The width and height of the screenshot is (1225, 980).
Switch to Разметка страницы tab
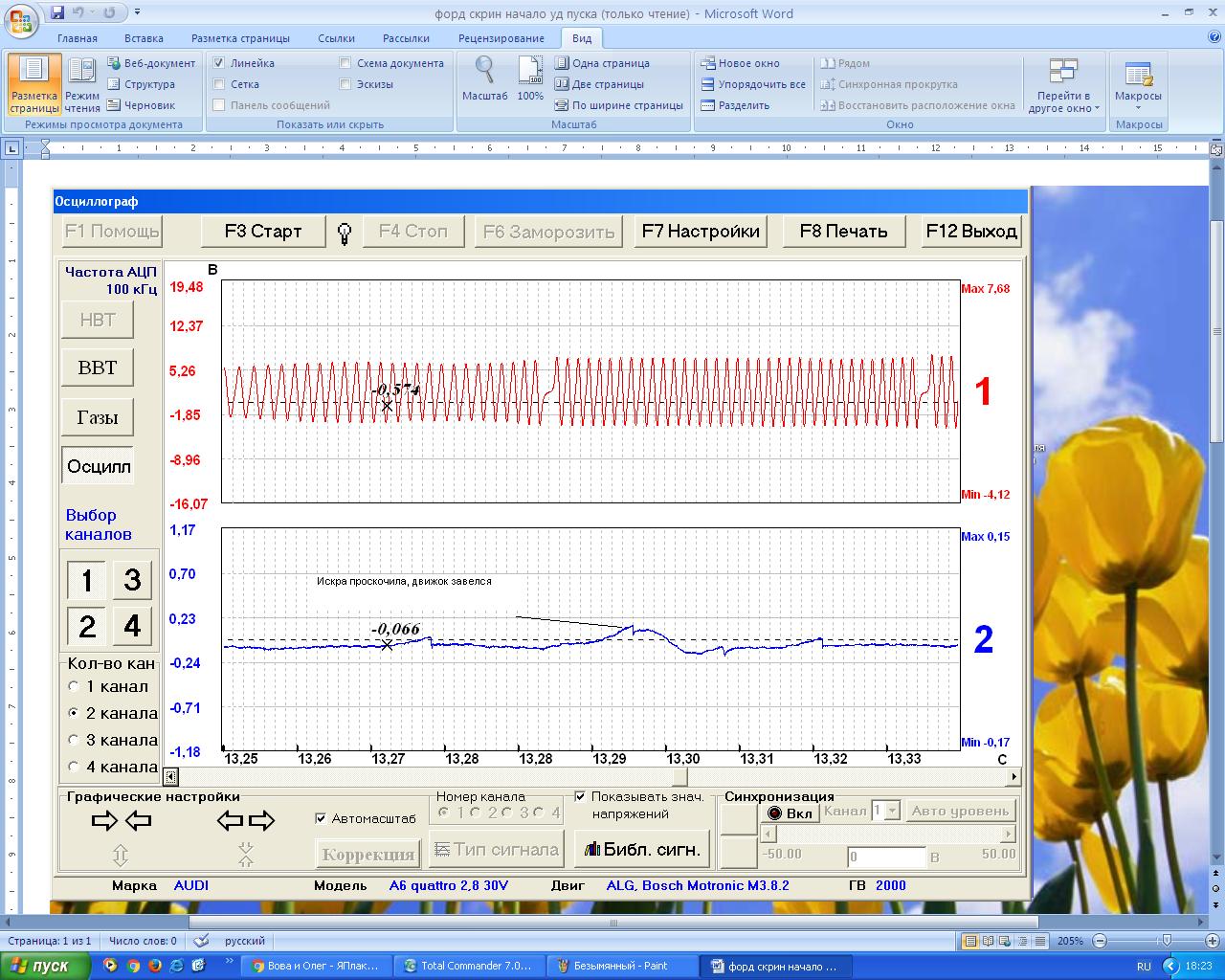point(240,38)
